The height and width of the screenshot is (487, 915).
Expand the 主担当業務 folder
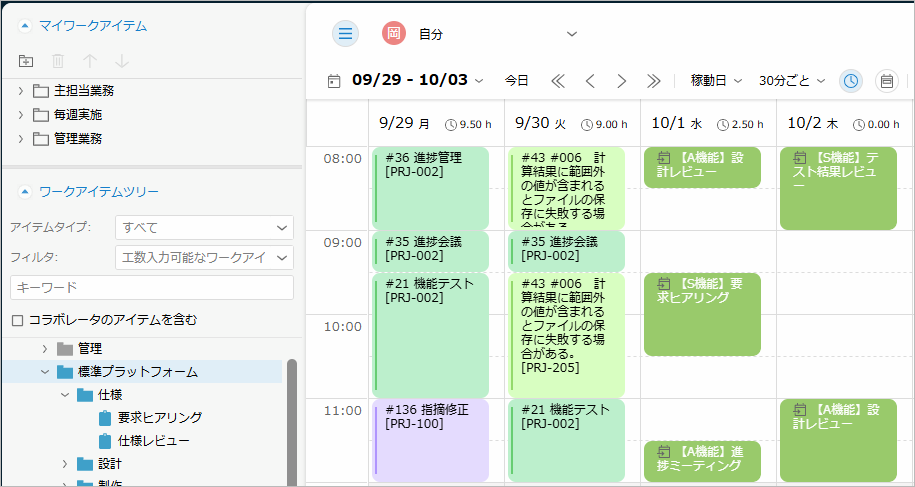coord(20,91)
